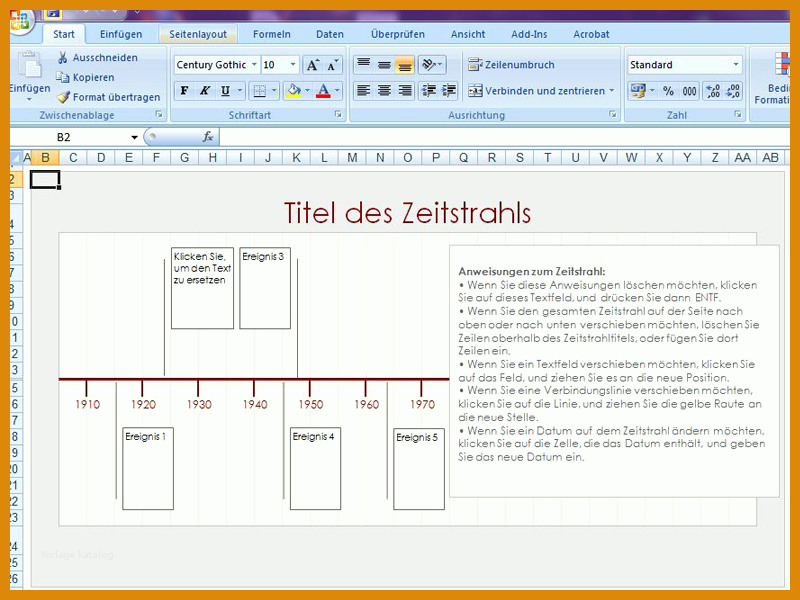Align text to the vertical middle
The width and height of the screenshot is (800, 600).
tap(384, 65)
